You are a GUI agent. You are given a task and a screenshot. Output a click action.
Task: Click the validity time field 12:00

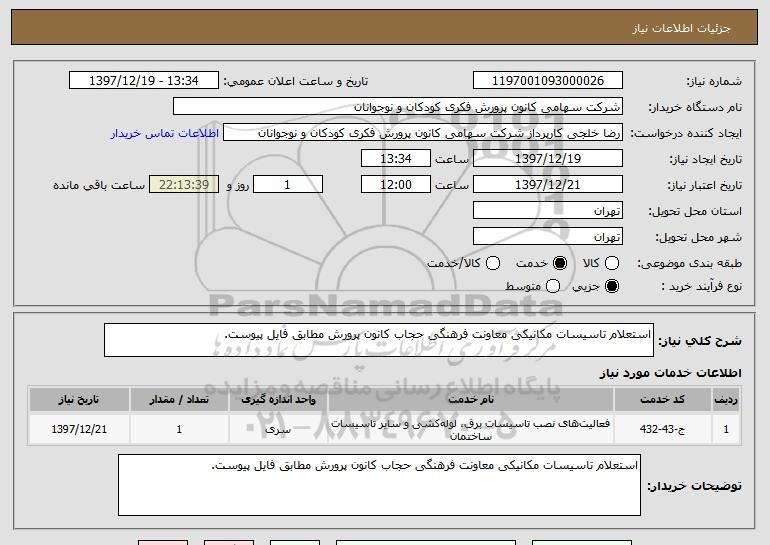(x=396, y=185)
